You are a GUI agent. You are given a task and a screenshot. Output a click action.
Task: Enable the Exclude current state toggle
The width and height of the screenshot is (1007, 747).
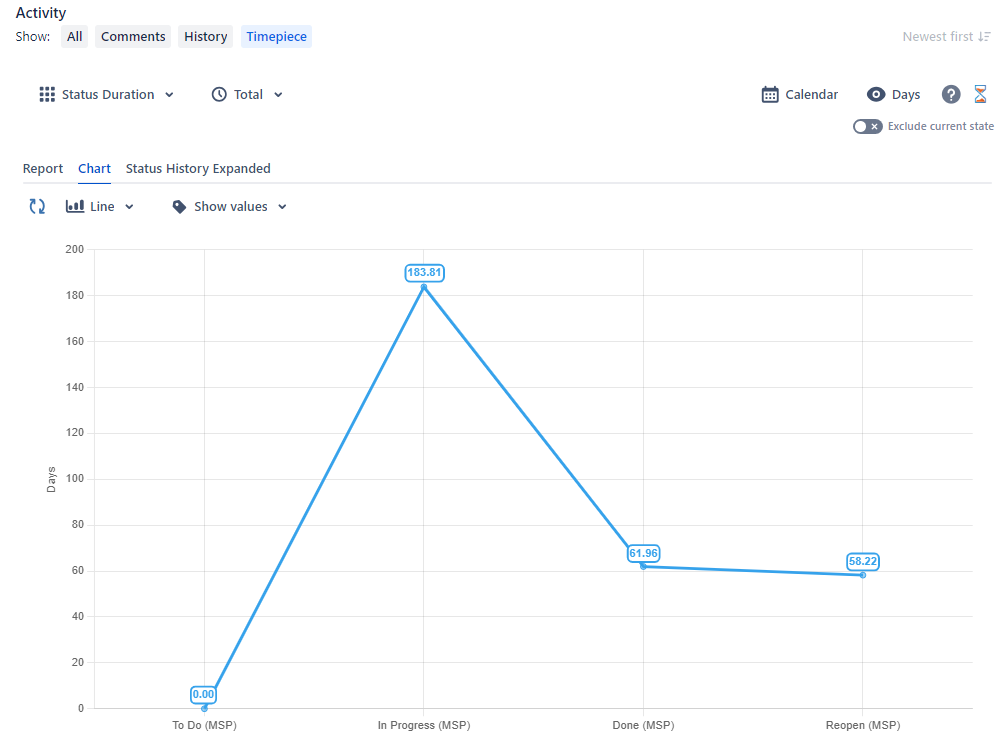click(x=866, y=126)
